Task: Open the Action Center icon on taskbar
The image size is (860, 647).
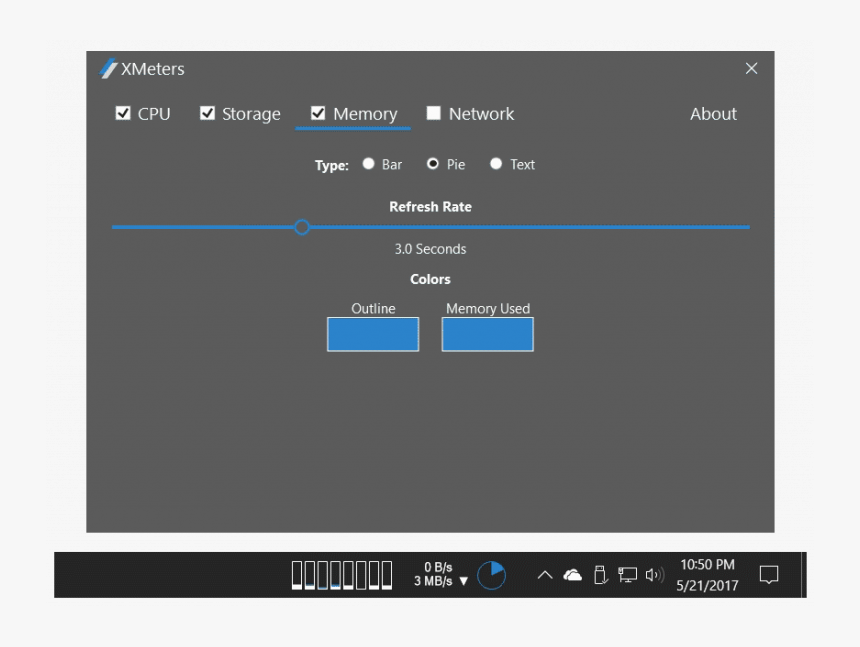Action: click(768, 575)
